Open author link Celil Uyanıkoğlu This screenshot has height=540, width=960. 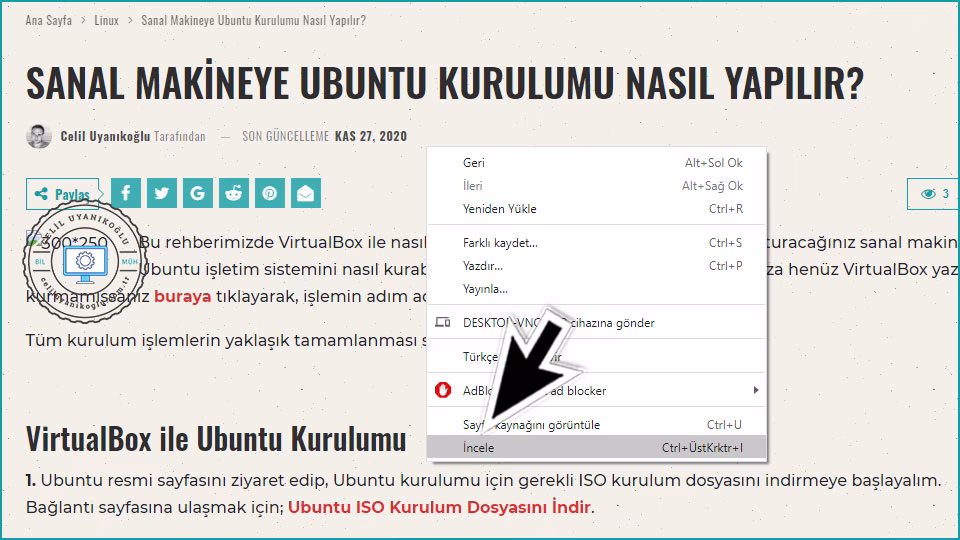point(105,136)
